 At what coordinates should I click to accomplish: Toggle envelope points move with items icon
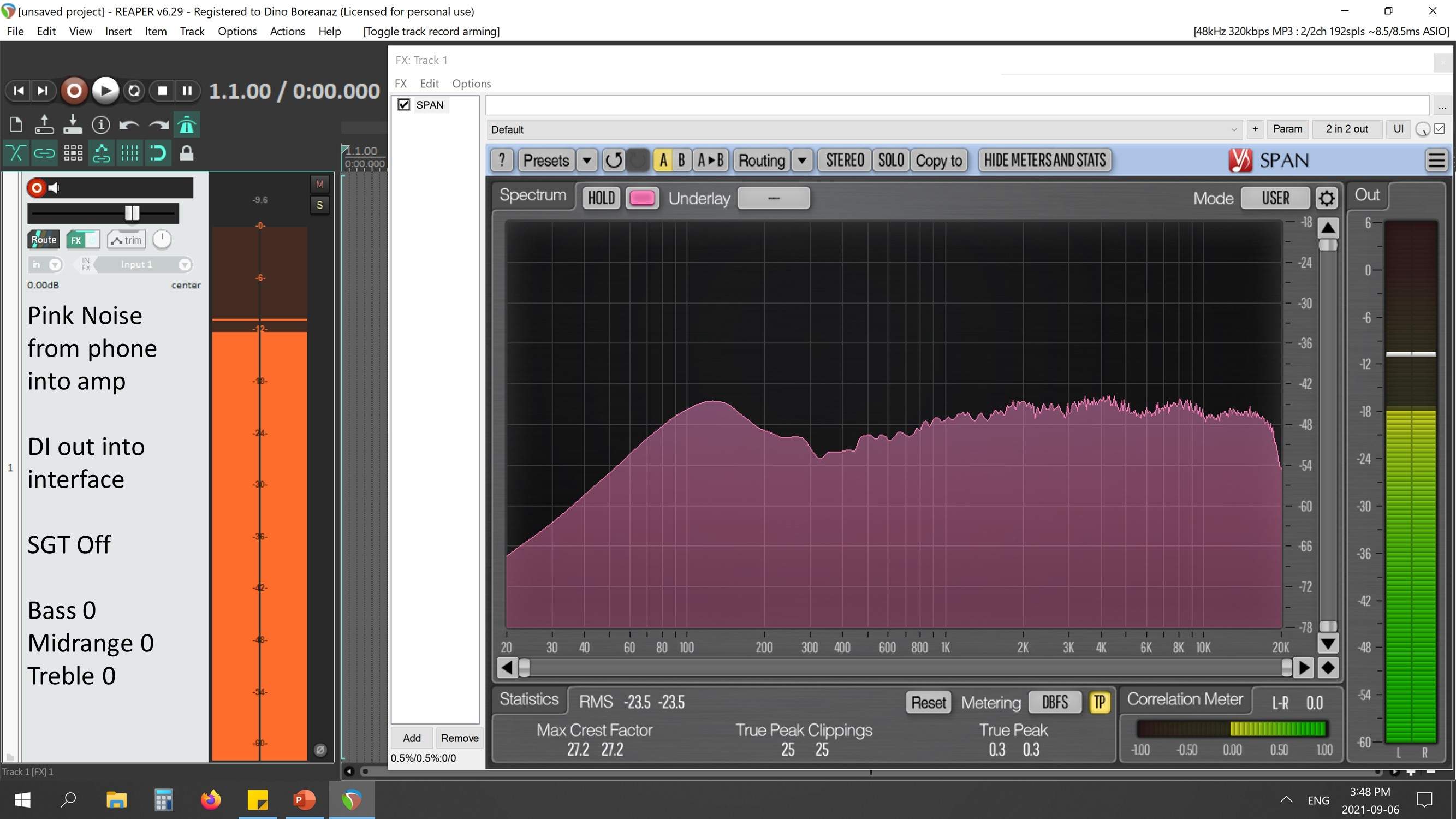coord(101,153)
